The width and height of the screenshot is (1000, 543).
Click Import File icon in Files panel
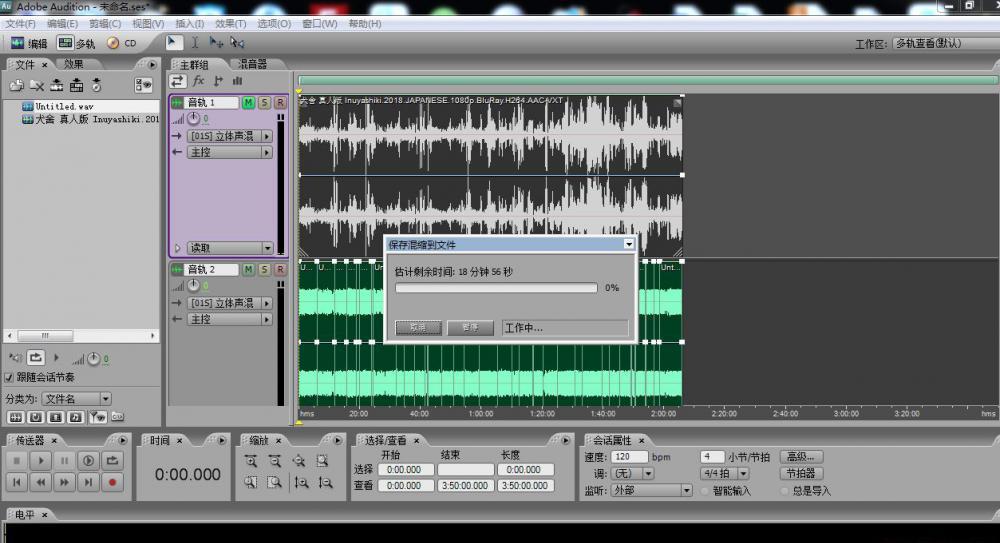point(17,85)
